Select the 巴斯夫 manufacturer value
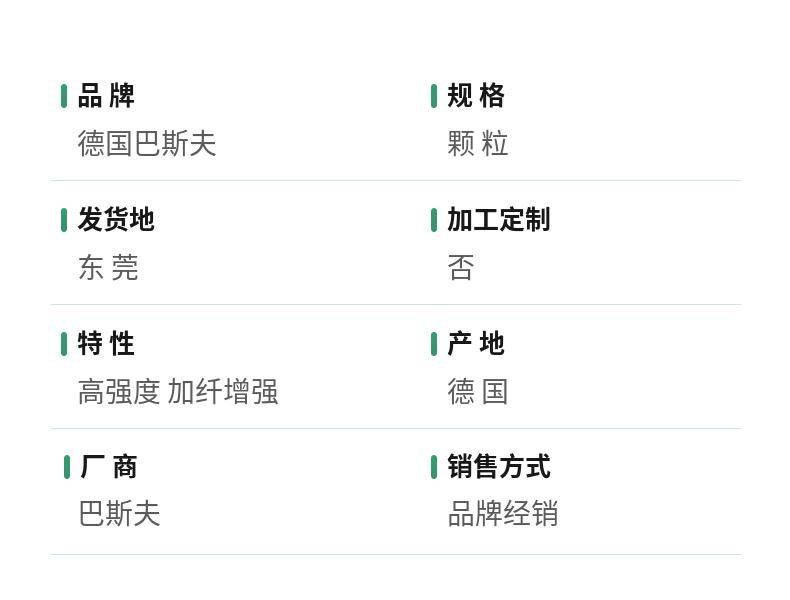 tap(119, 514)
